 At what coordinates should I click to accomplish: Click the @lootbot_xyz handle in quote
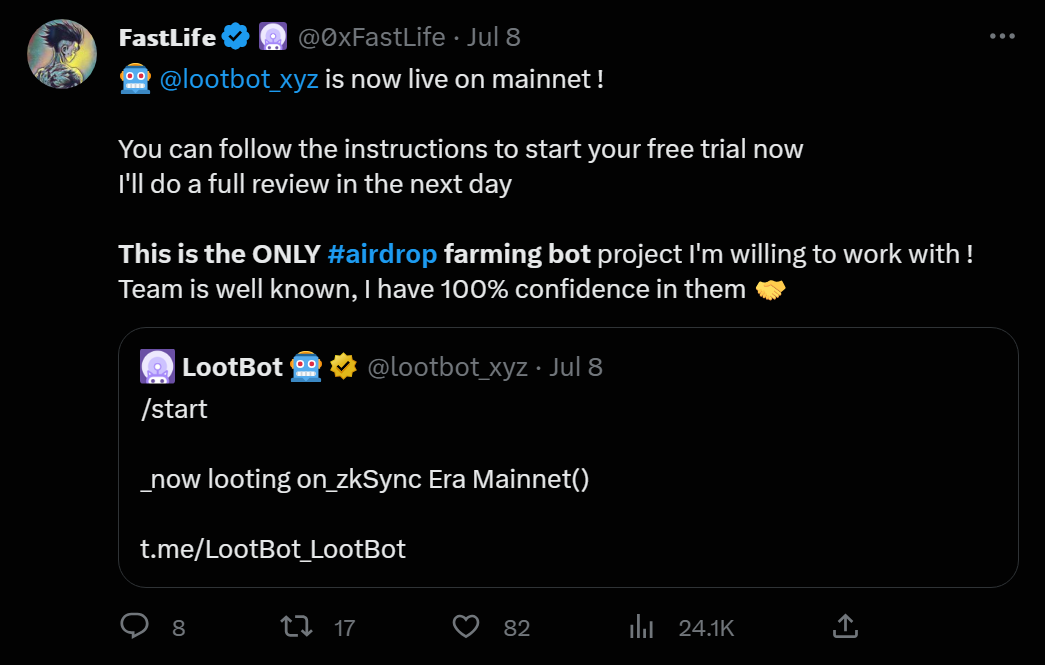point(447,367)
